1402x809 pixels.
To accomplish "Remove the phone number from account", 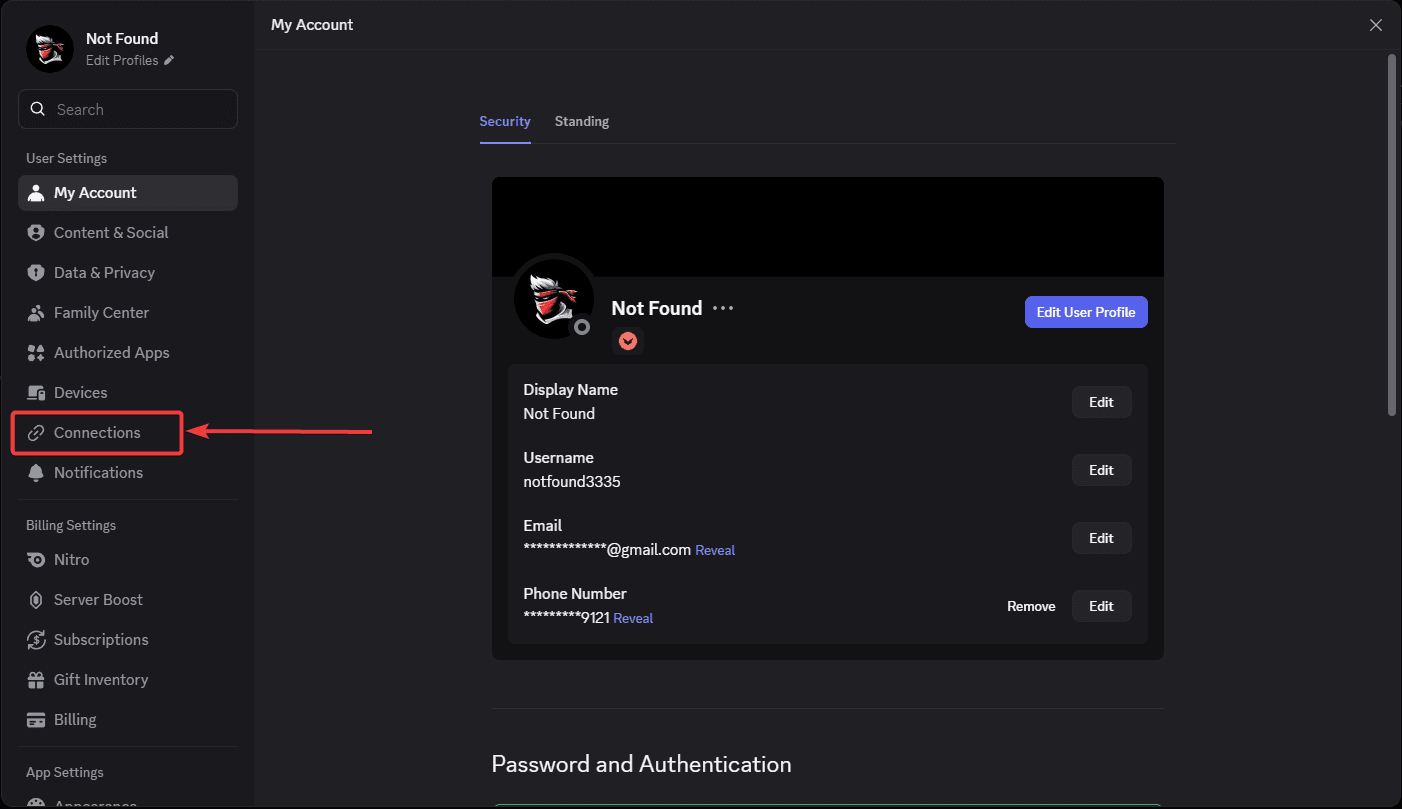I will pos(1031,606).
